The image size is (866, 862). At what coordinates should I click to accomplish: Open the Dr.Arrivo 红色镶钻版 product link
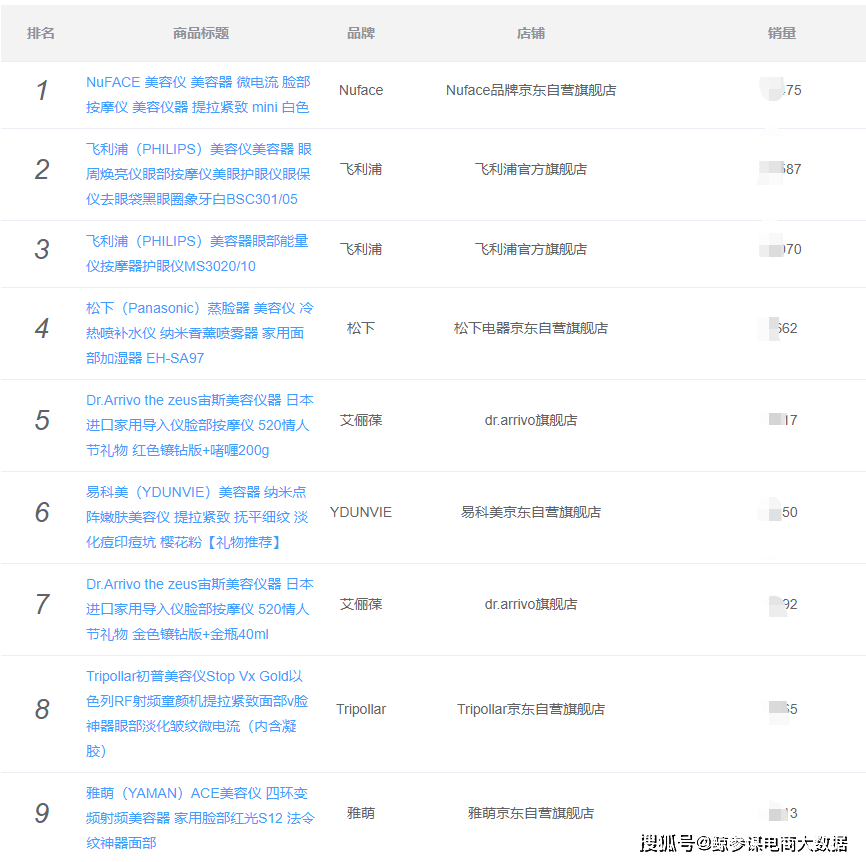pos(199,425)
